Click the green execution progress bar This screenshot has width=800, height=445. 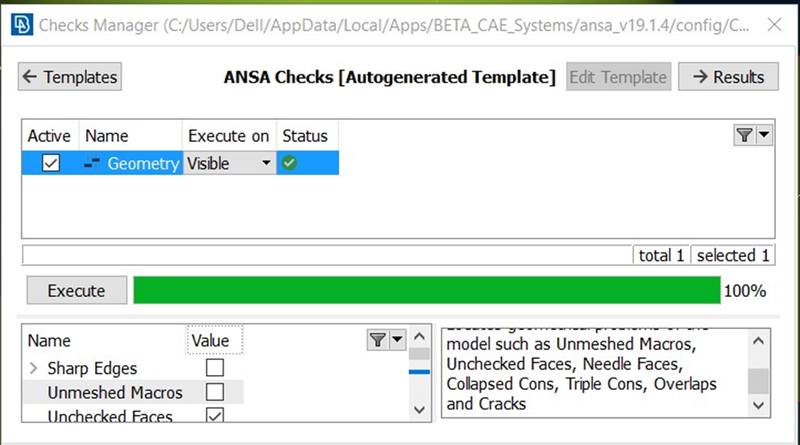click(x=427, y=290)
